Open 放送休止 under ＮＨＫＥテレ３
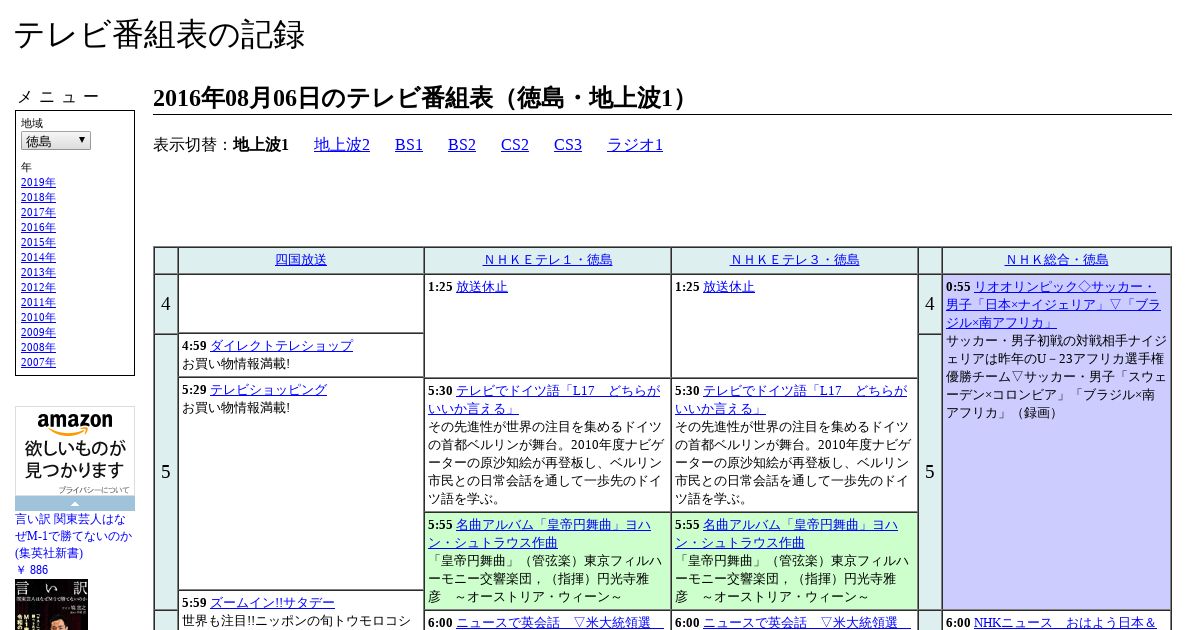 click(x=729, y=287)
